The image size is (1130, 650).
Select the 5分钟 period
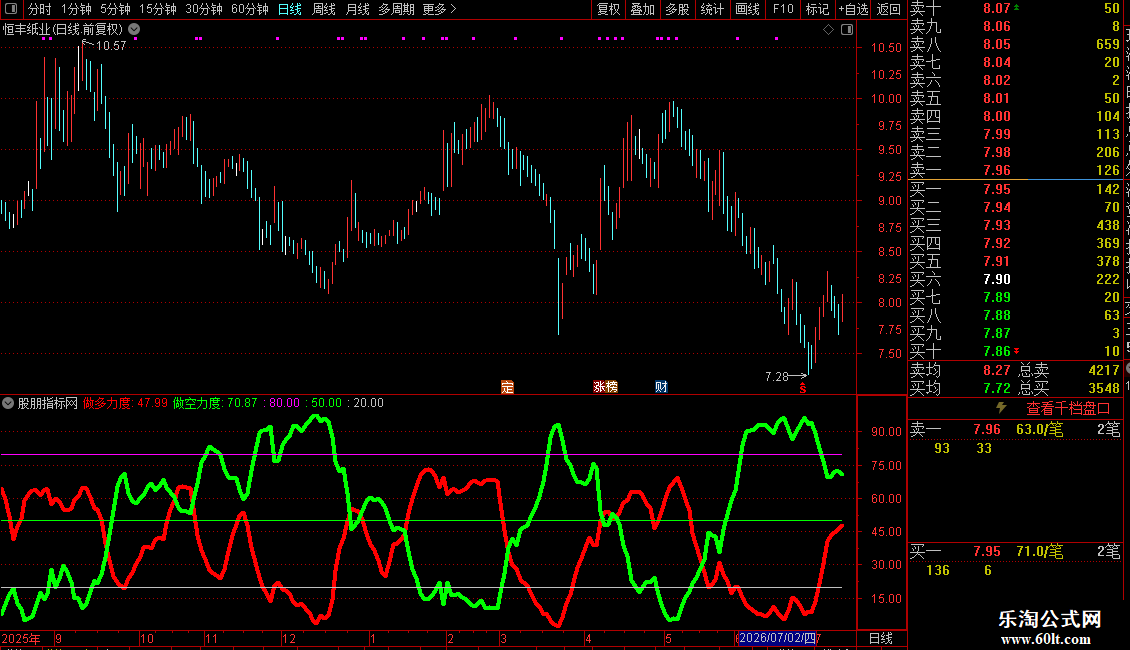click(115, 9)
